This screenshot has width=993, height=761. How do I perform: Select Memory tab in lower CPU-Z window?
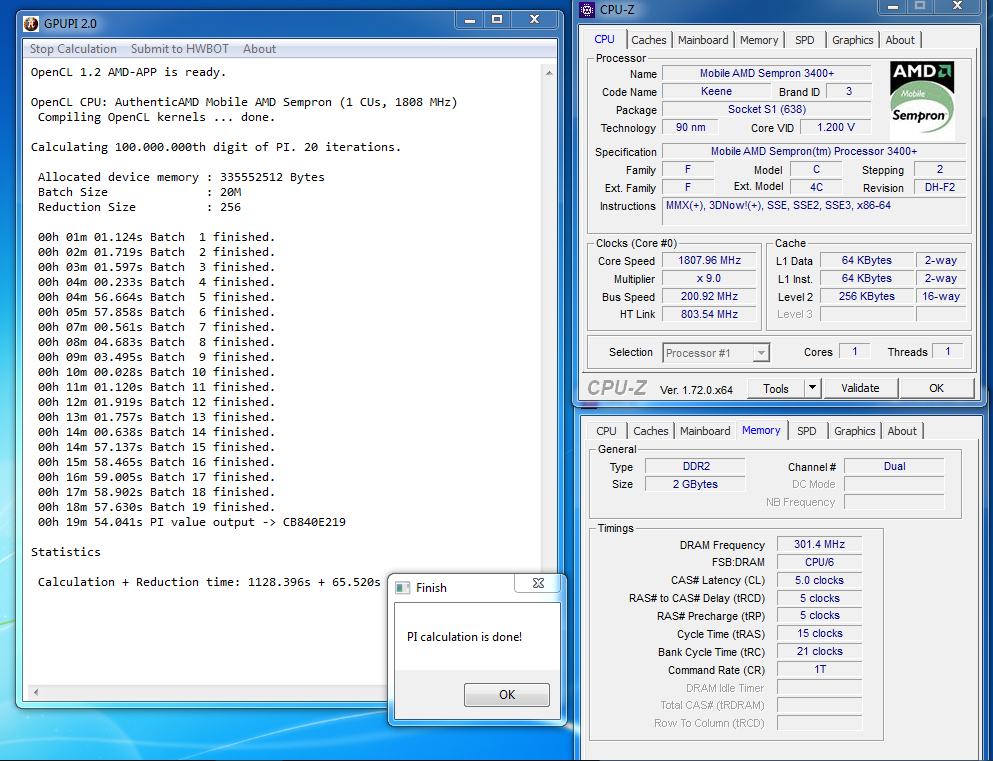[761, 431]
